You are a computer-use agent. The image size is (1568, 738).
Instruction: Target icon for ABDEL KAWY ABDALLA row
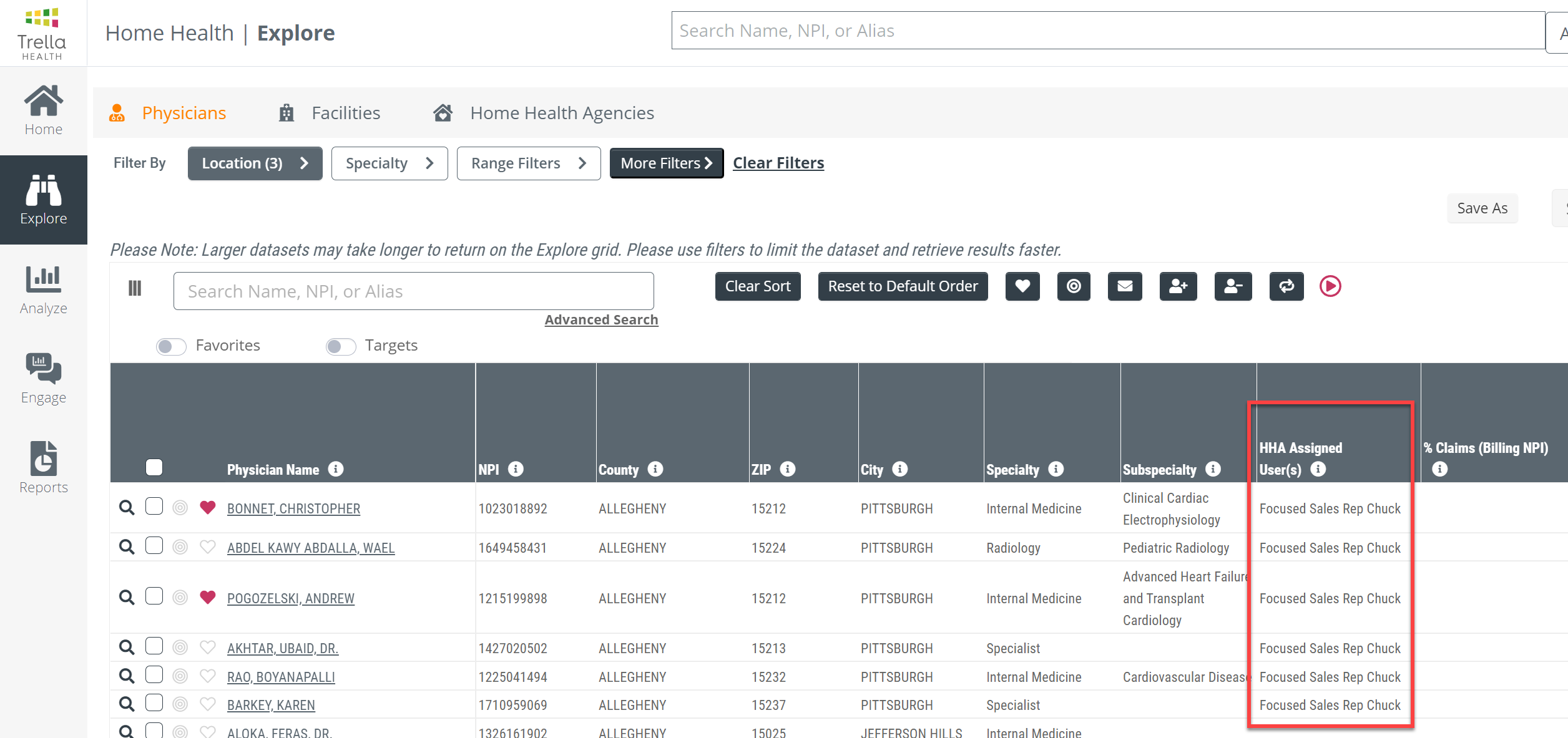(x=180, y=547)
